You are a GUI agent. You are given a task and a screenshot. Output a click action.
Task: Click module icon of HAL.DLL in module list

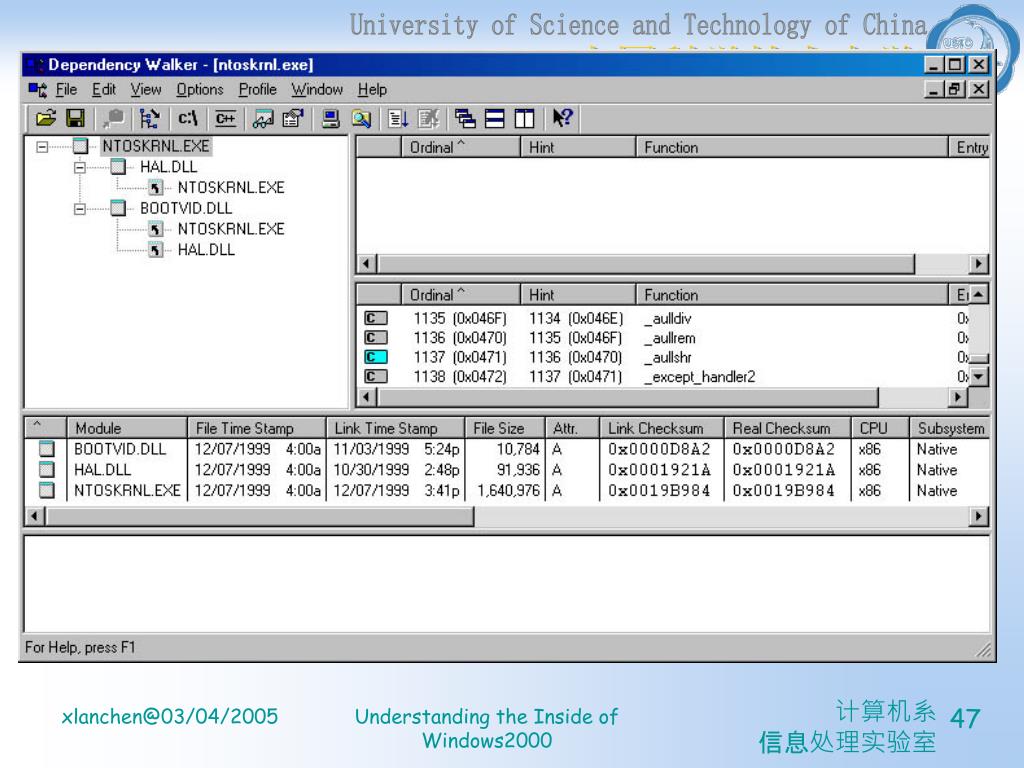pos(46,470)
